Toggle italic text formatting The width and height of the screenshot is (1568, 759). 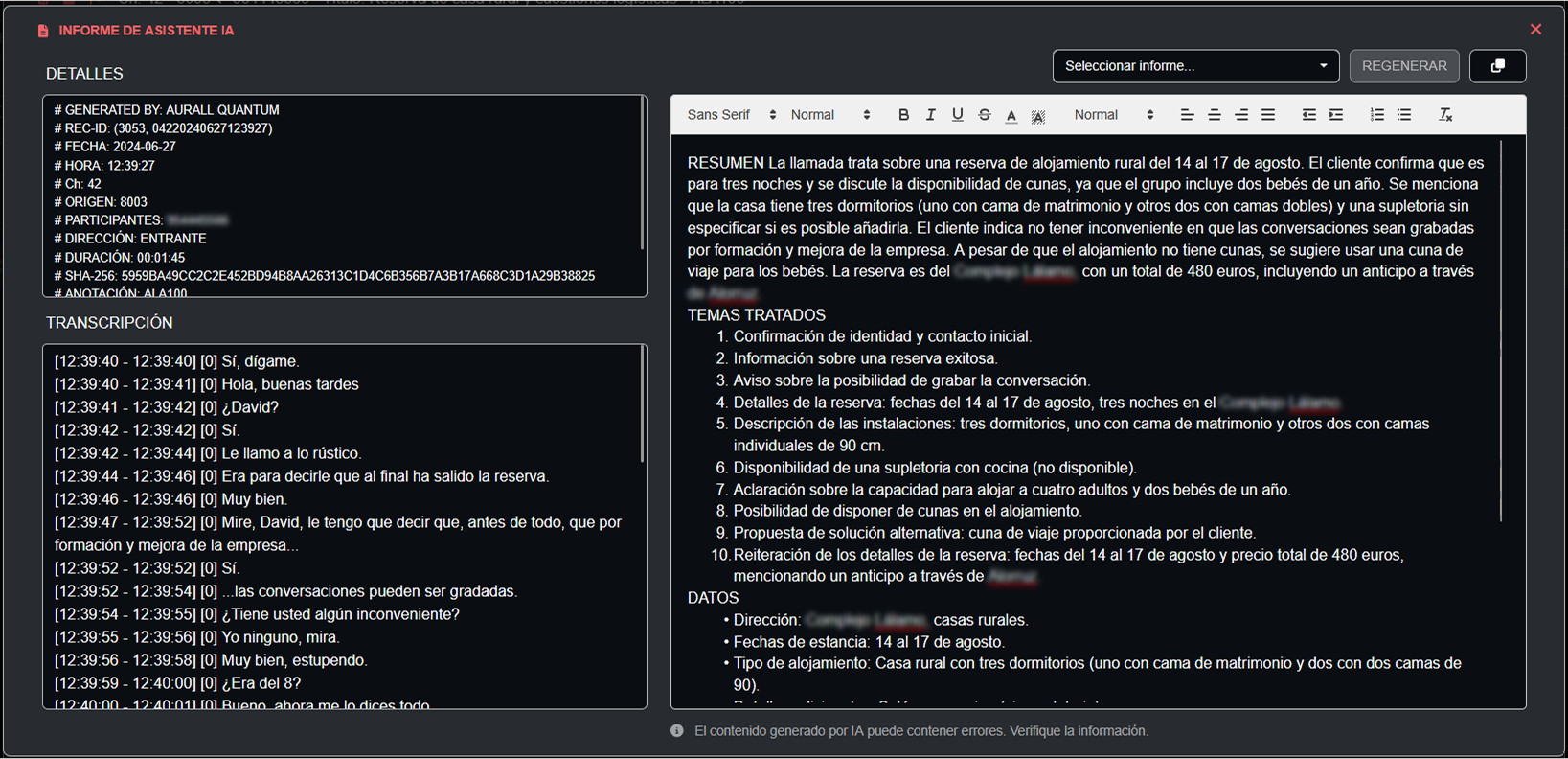point(930,115)
